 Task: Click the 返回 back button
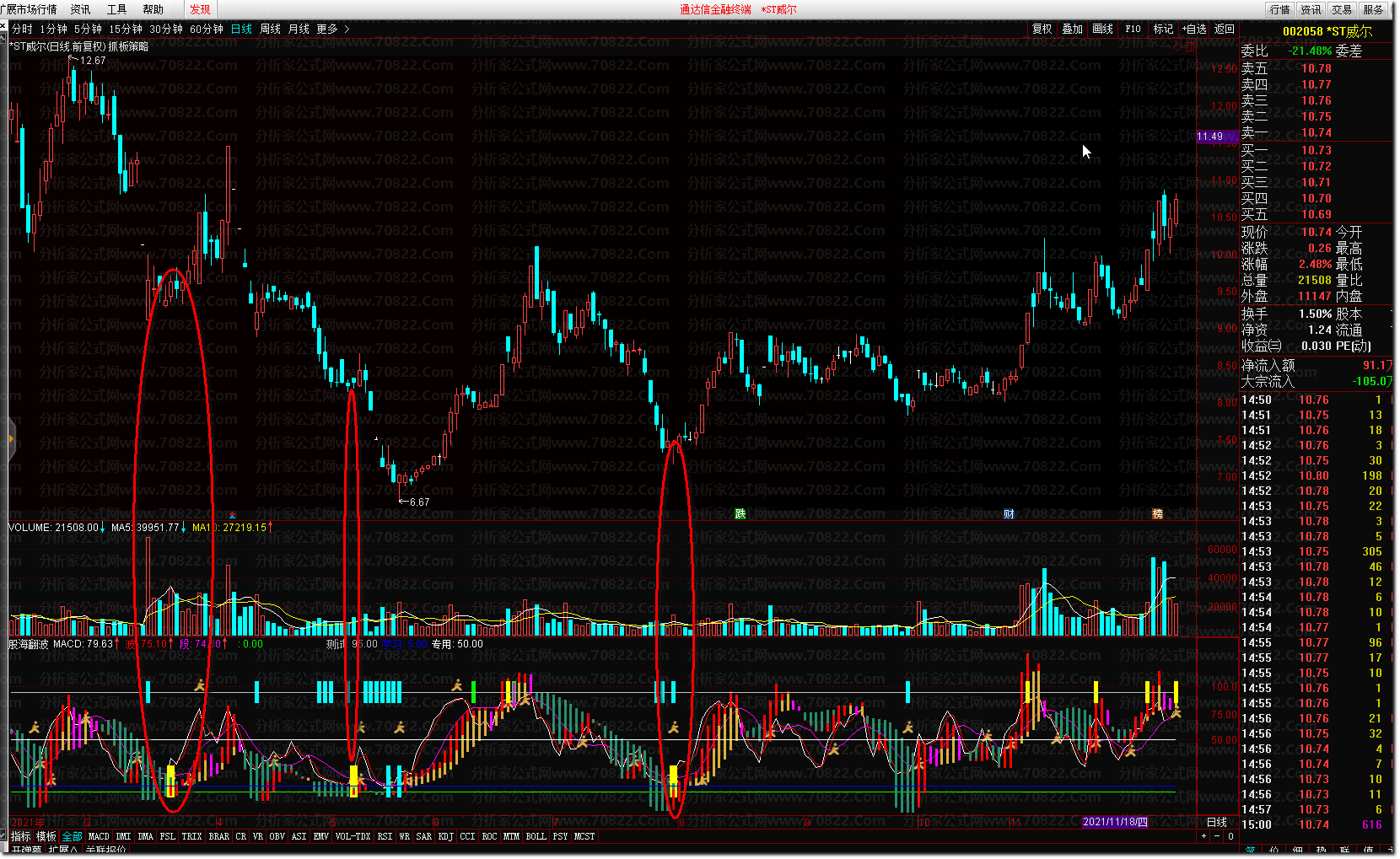[x=1225, y=29]
